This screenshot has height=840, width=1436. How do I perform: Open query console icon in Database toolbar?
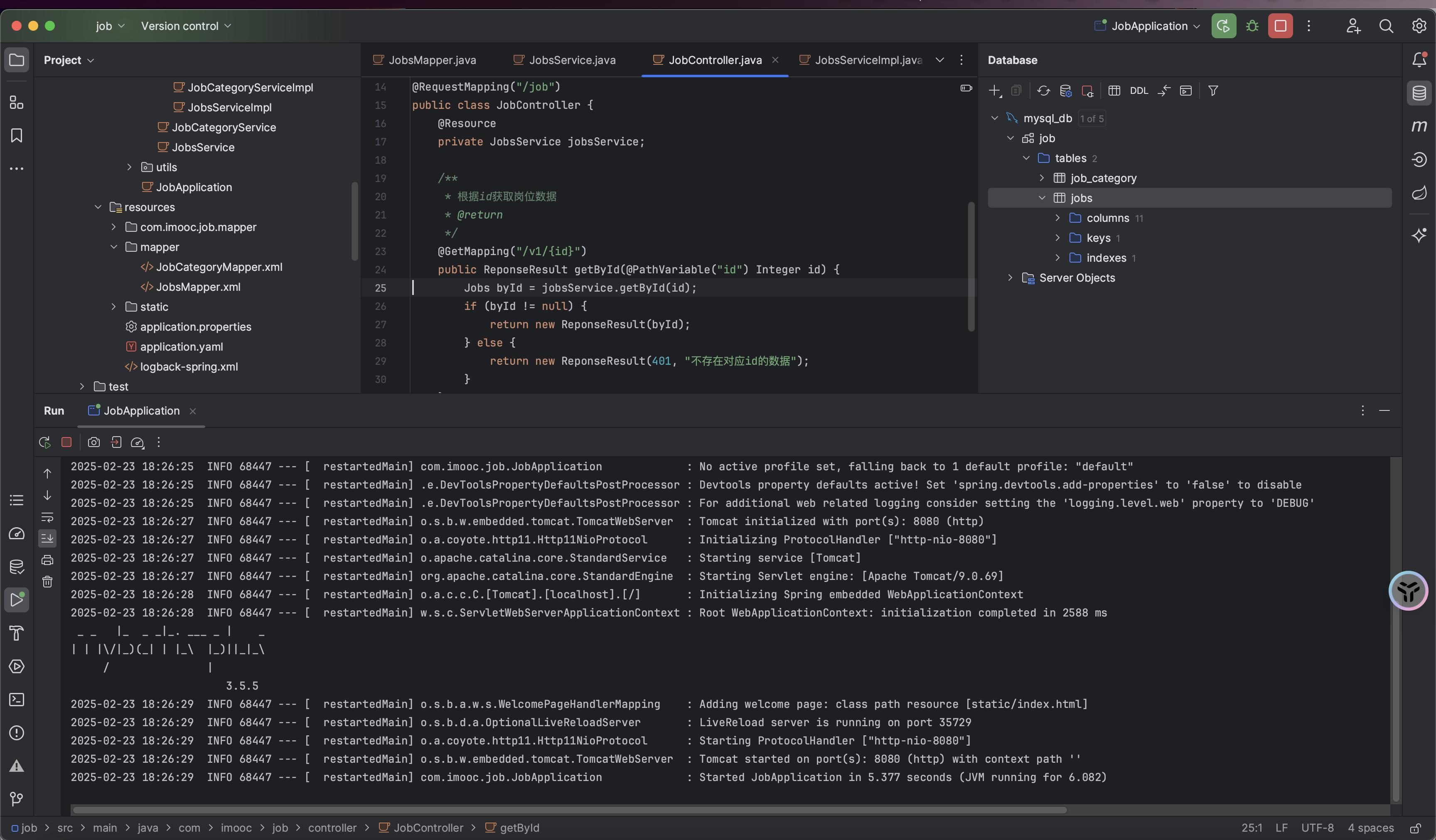coord(1186,91)
